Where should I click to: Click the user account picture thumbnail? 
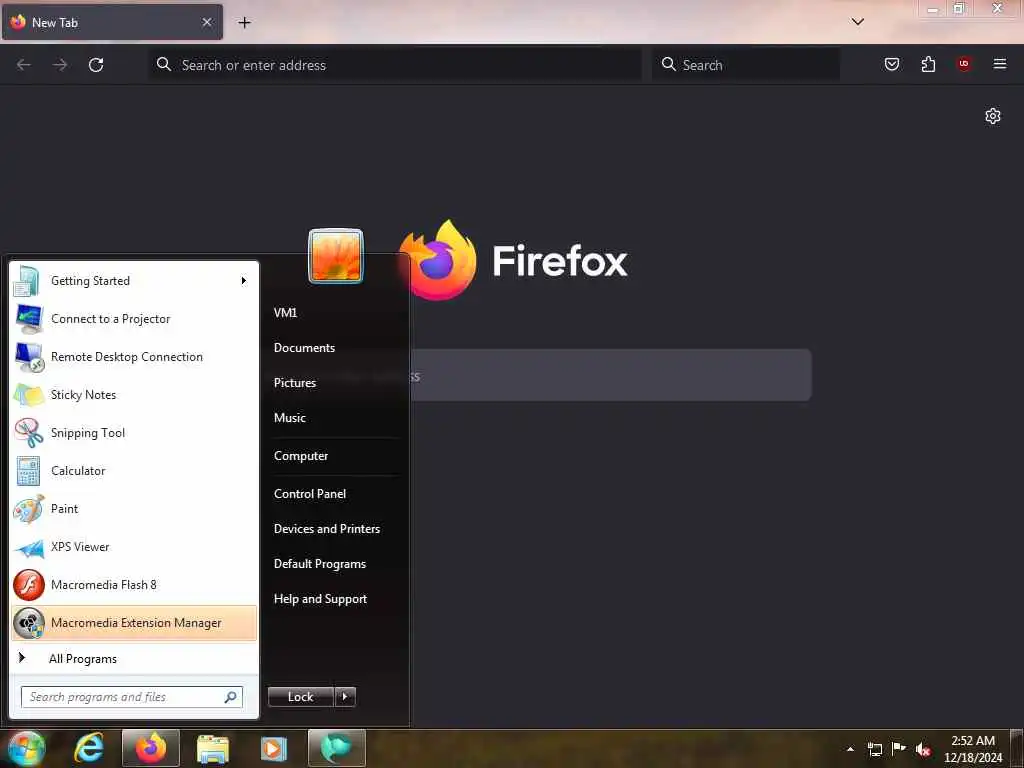point(336,256)
